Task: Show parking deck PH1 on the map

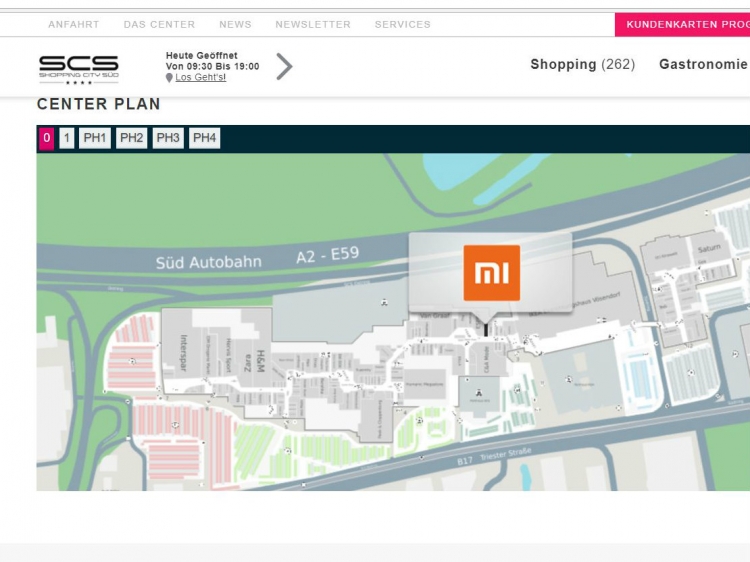Action: (95, 138)
